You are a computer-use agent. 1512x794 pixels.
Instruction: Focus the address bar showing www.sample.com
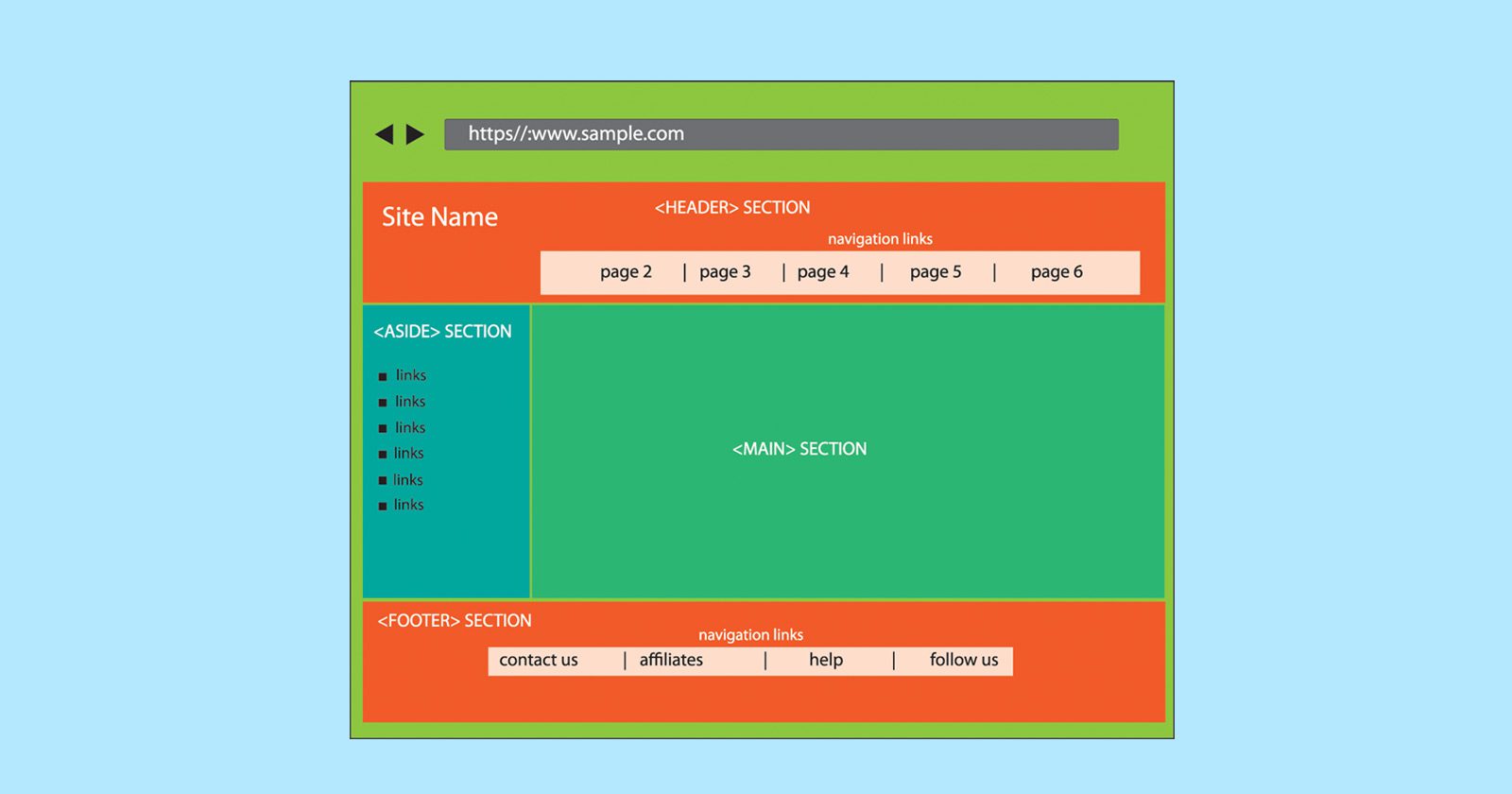coord(781,134)
